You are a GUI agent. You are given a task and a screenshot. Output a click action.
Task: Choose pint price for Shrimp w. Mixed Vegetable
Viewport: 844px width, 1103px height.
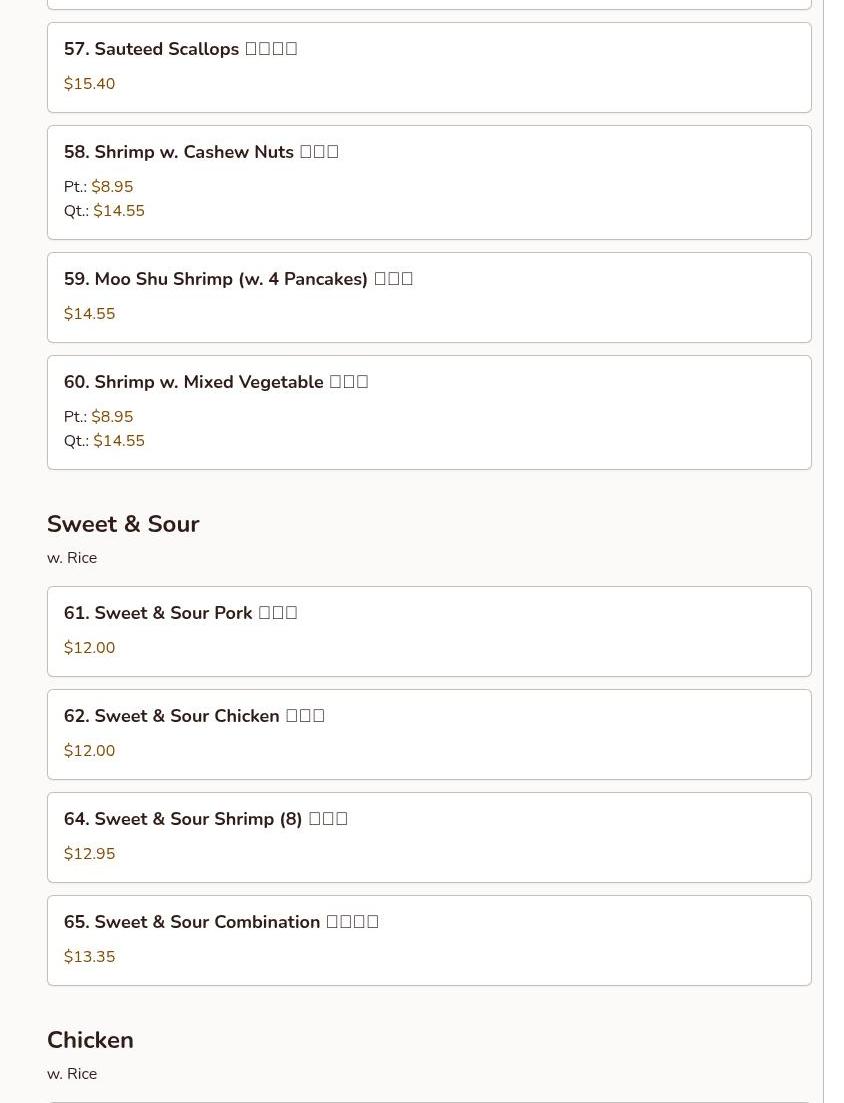(112, 417)
